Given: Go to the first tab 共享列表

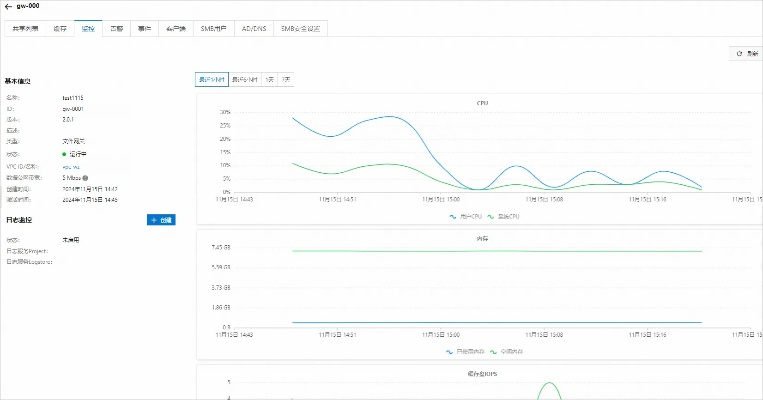Looking at the screenshot, I should coord(25,29).
